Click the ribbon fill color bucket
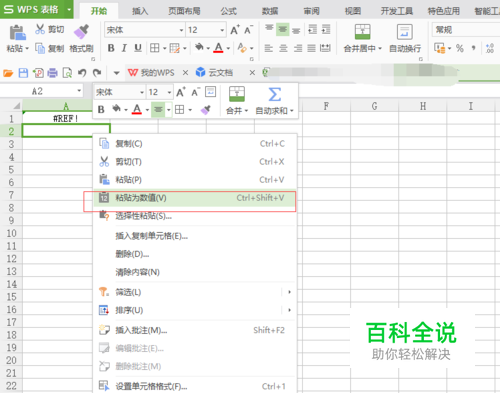Image resolution: width=500 pixels, height=393 pixels. click(x=199, y=48)
